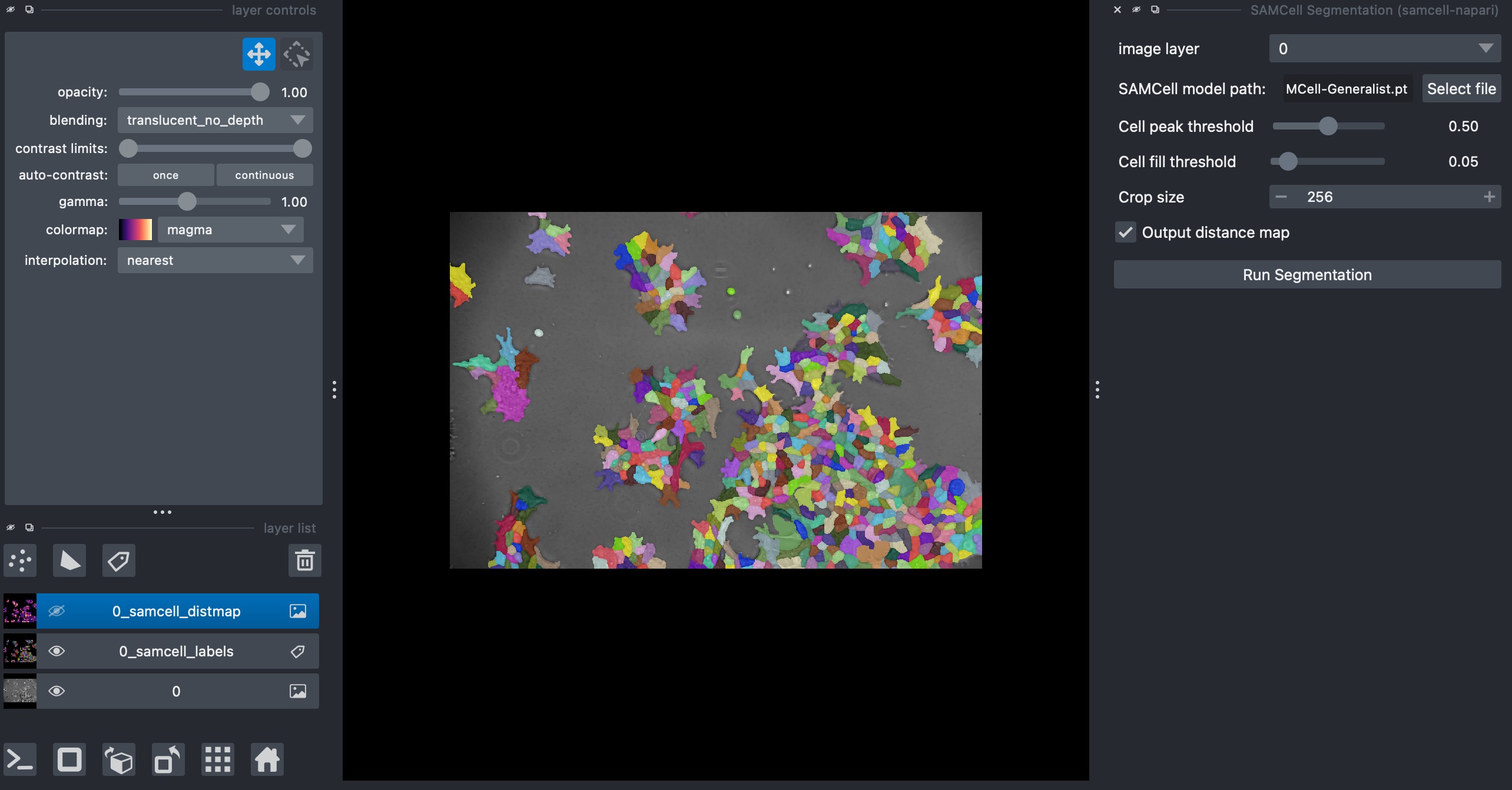
Task: Show the 0_samcell_distmap layer
Action: (x=57, y=611)
